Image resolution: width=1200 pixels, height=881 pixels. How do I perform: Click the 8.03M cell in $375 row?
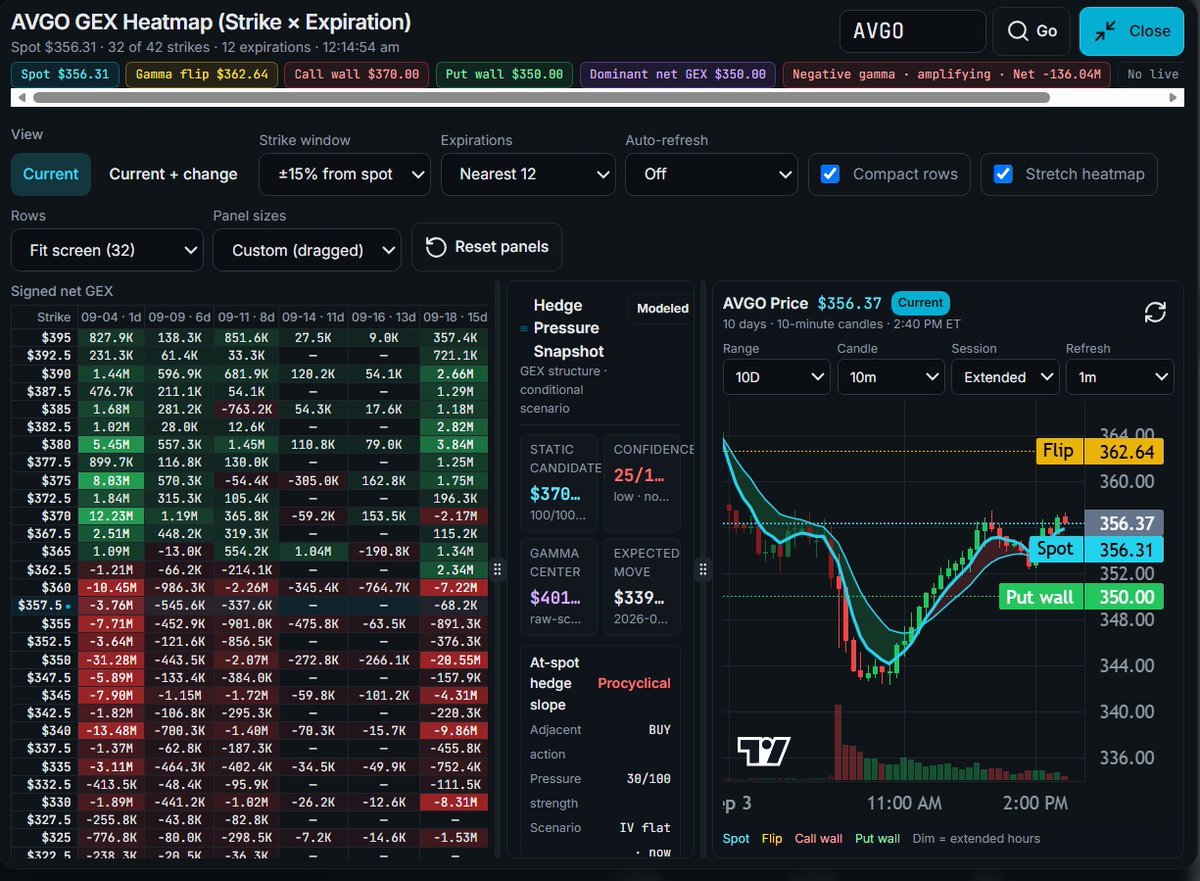[111, 480]
